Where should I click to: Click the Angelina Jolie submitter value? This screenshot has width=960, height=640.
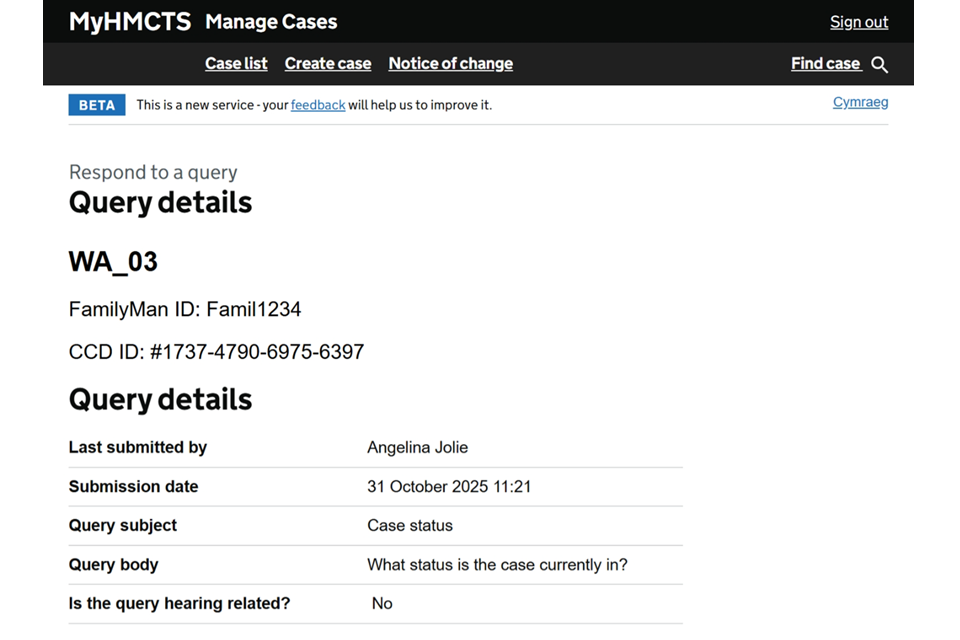(x=417, y=447)
